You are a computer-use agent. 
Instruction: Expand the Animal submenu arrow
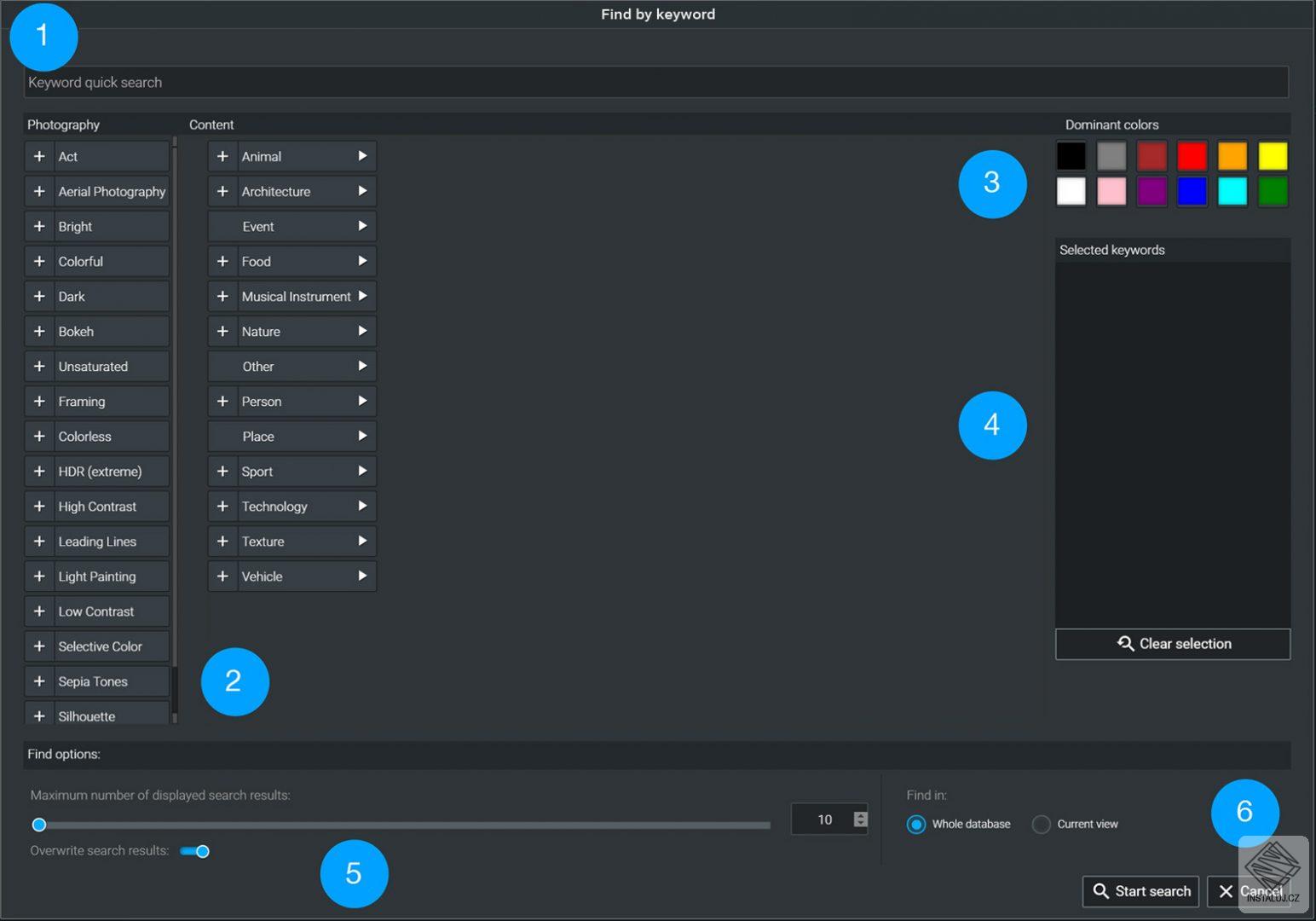[362, 156]
